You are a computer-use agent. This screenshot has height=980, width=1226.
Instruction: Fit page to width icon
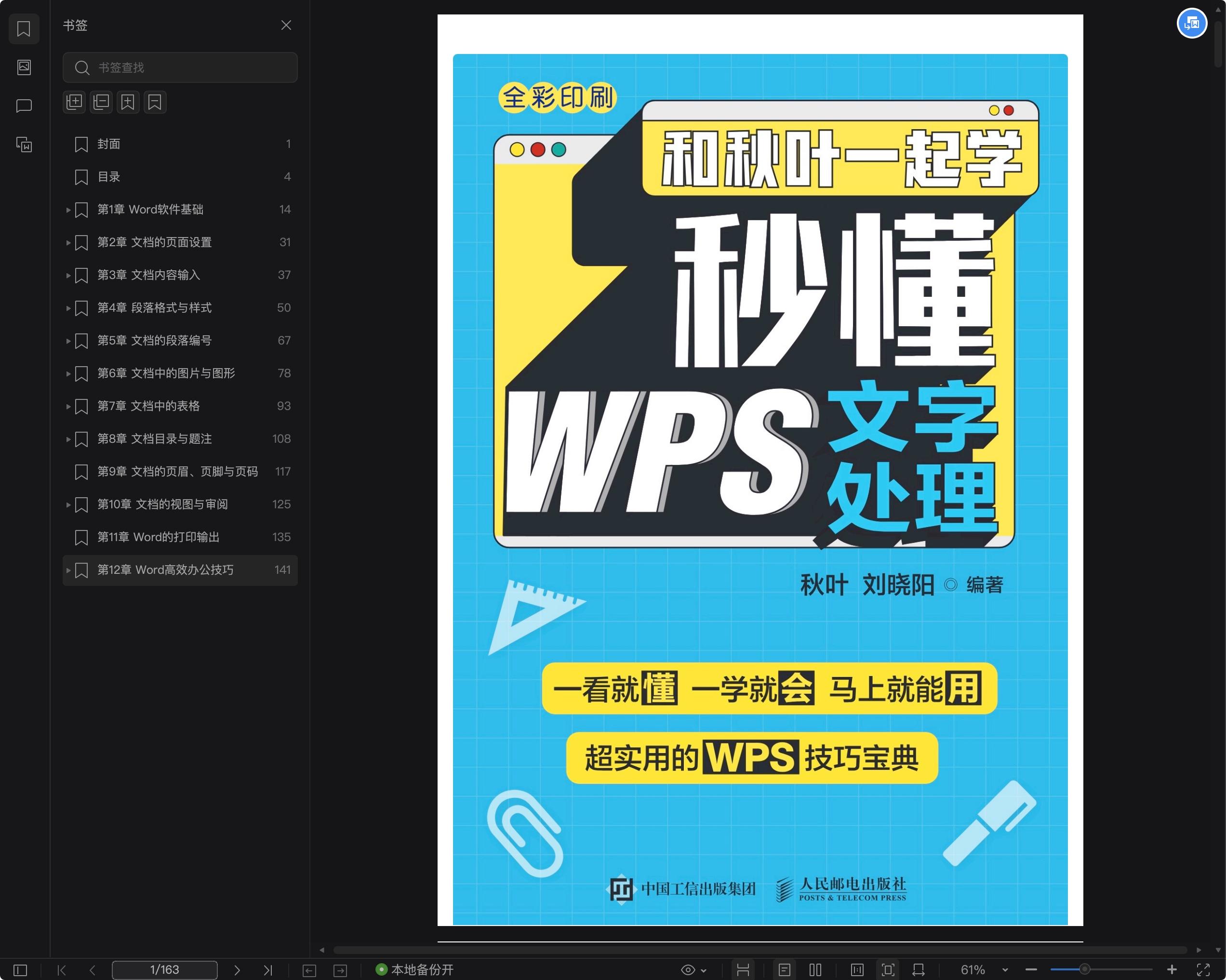tap(919, 970)
